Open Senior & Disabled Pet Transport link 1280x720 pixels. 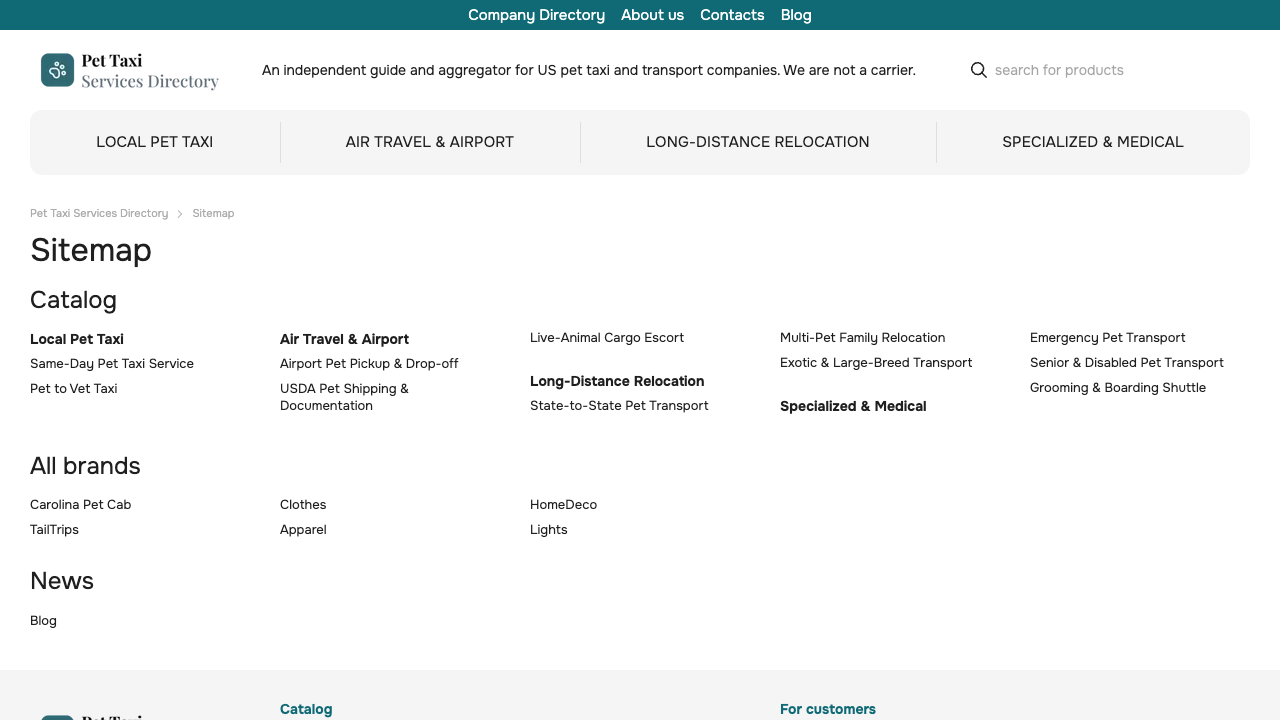point(1127,363)
